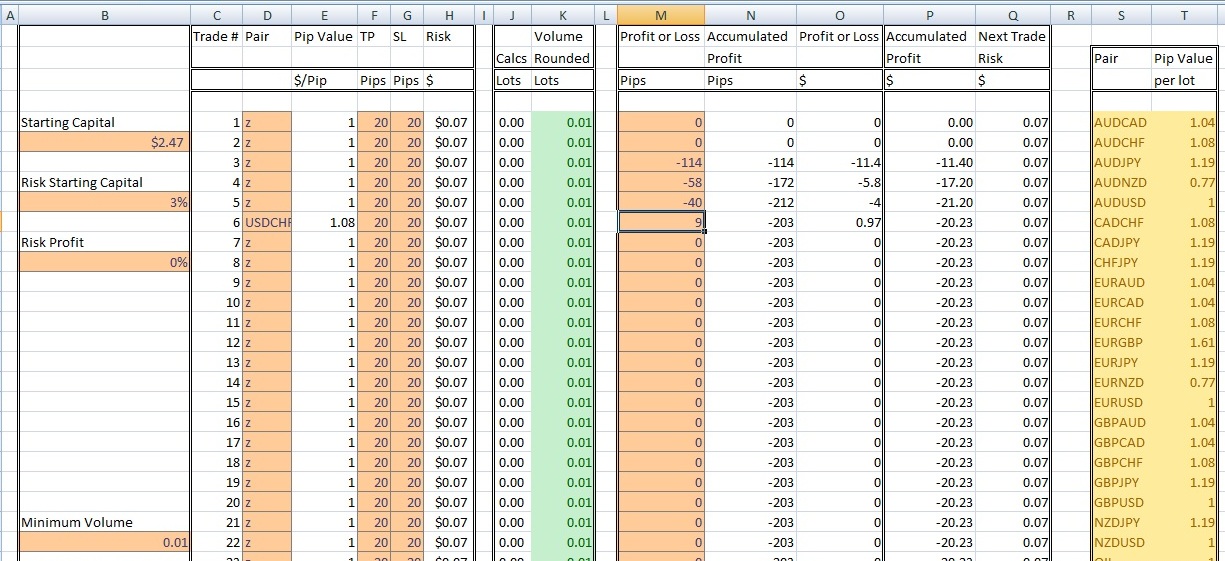Viewport: 1225px width, 561px height.
Task: Select the -11.40 Accumulated Profit cell
Action: pyautogui.click(x=929, y=162)
